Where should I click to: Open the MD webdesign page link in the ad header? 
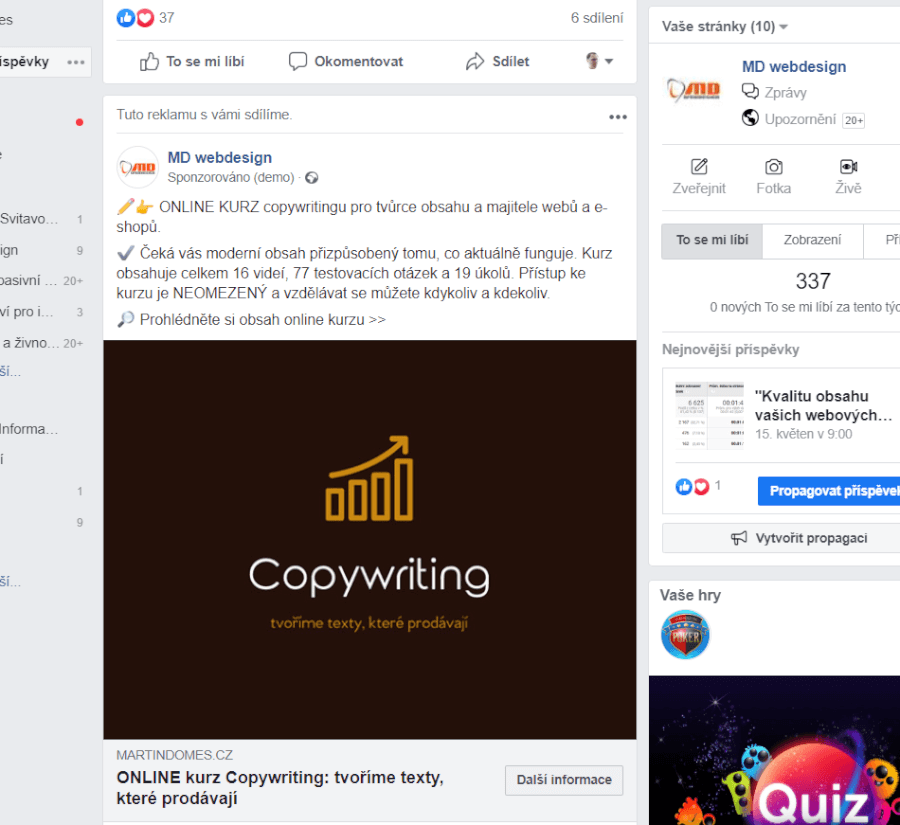[220, 157]
